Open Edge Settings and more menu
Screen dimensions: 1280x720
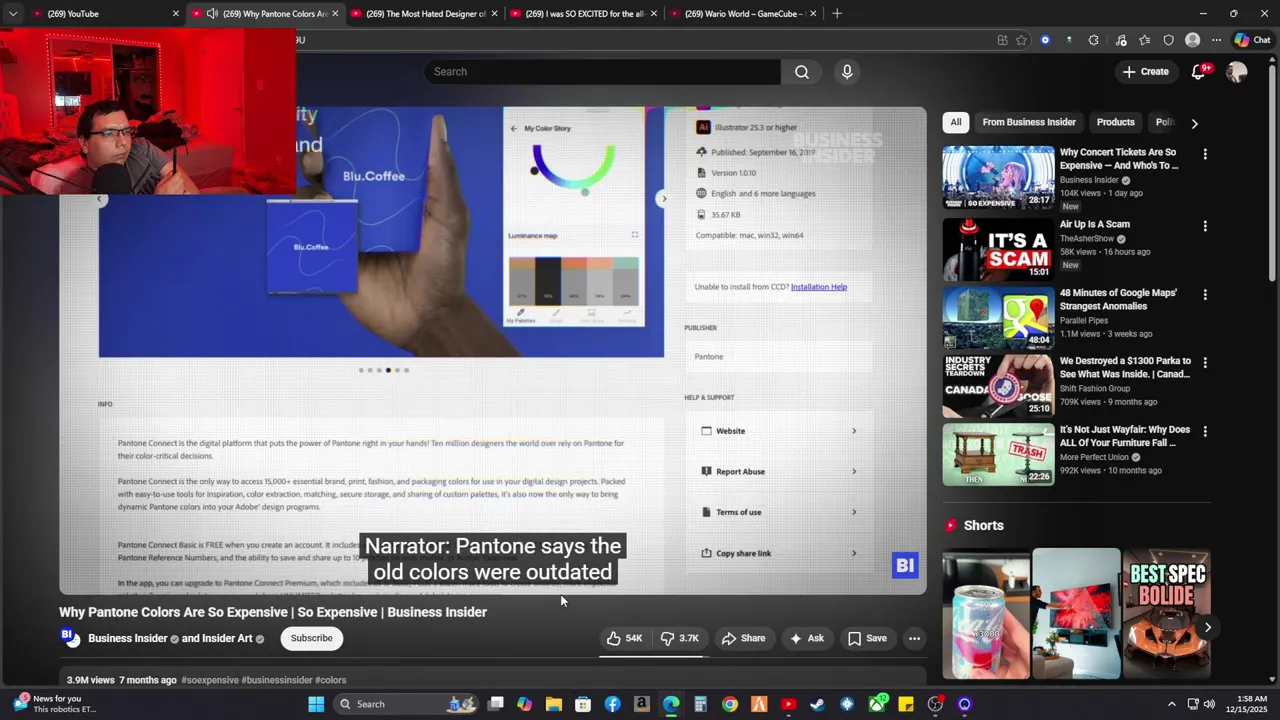1216,40
